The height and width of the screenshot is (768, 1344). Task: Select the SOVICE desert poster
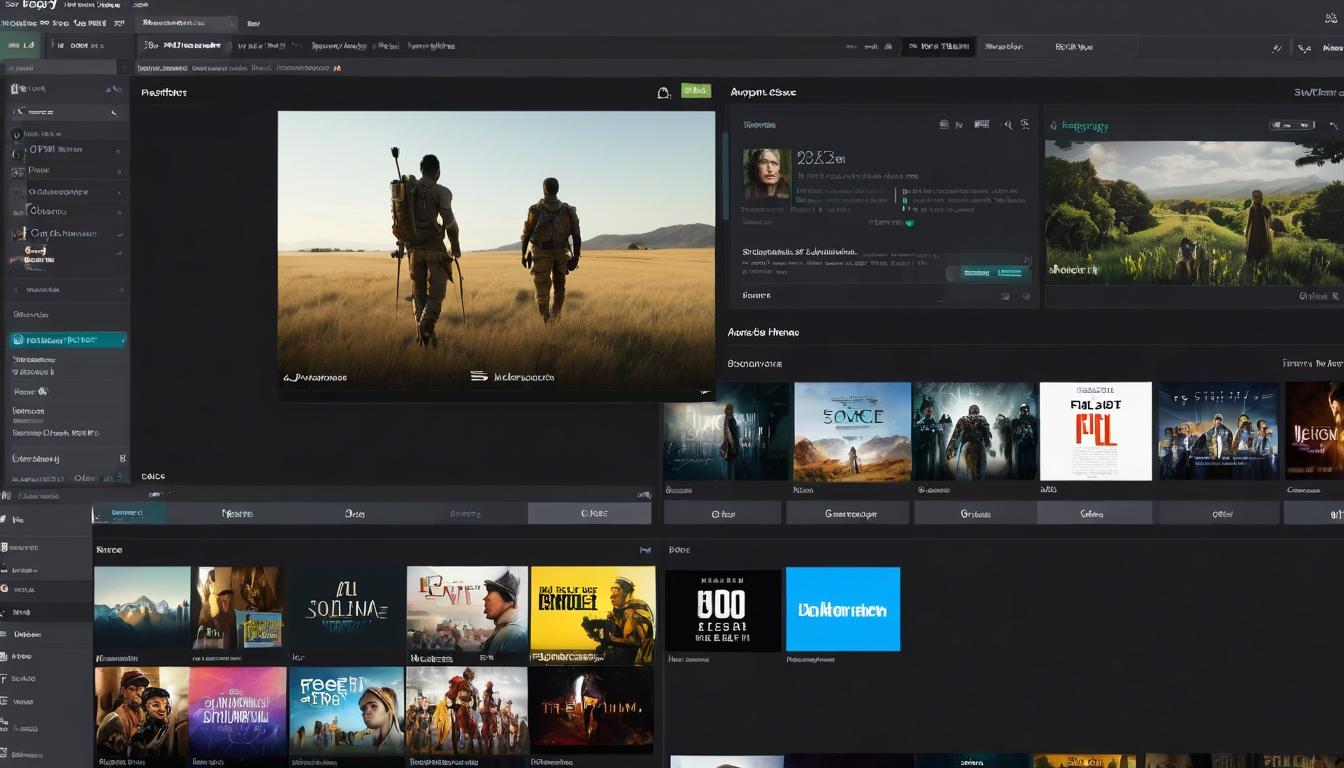click(852, 431)
